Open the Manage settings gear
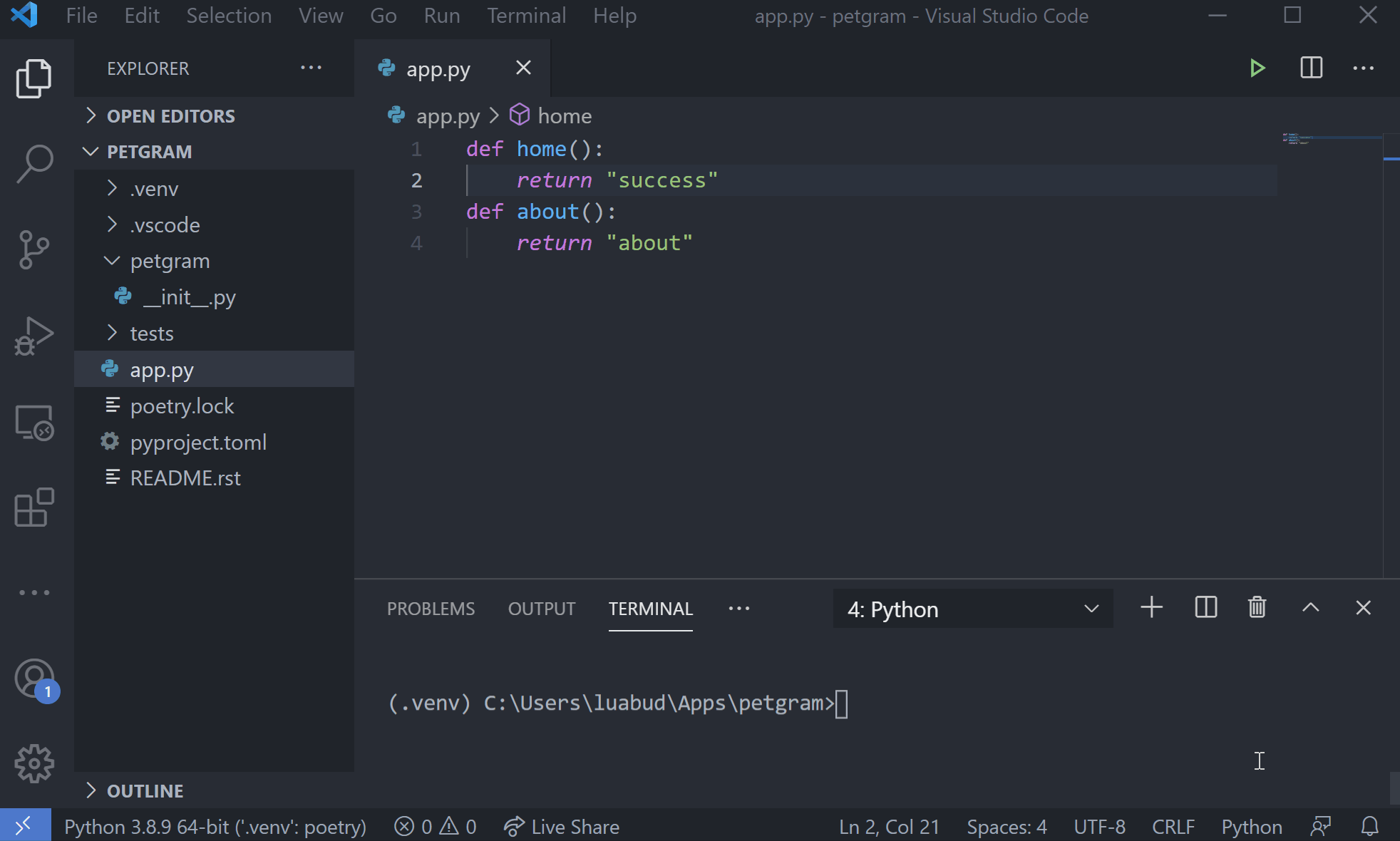Viewport: 1400px width, 841px height. point(34,763)
